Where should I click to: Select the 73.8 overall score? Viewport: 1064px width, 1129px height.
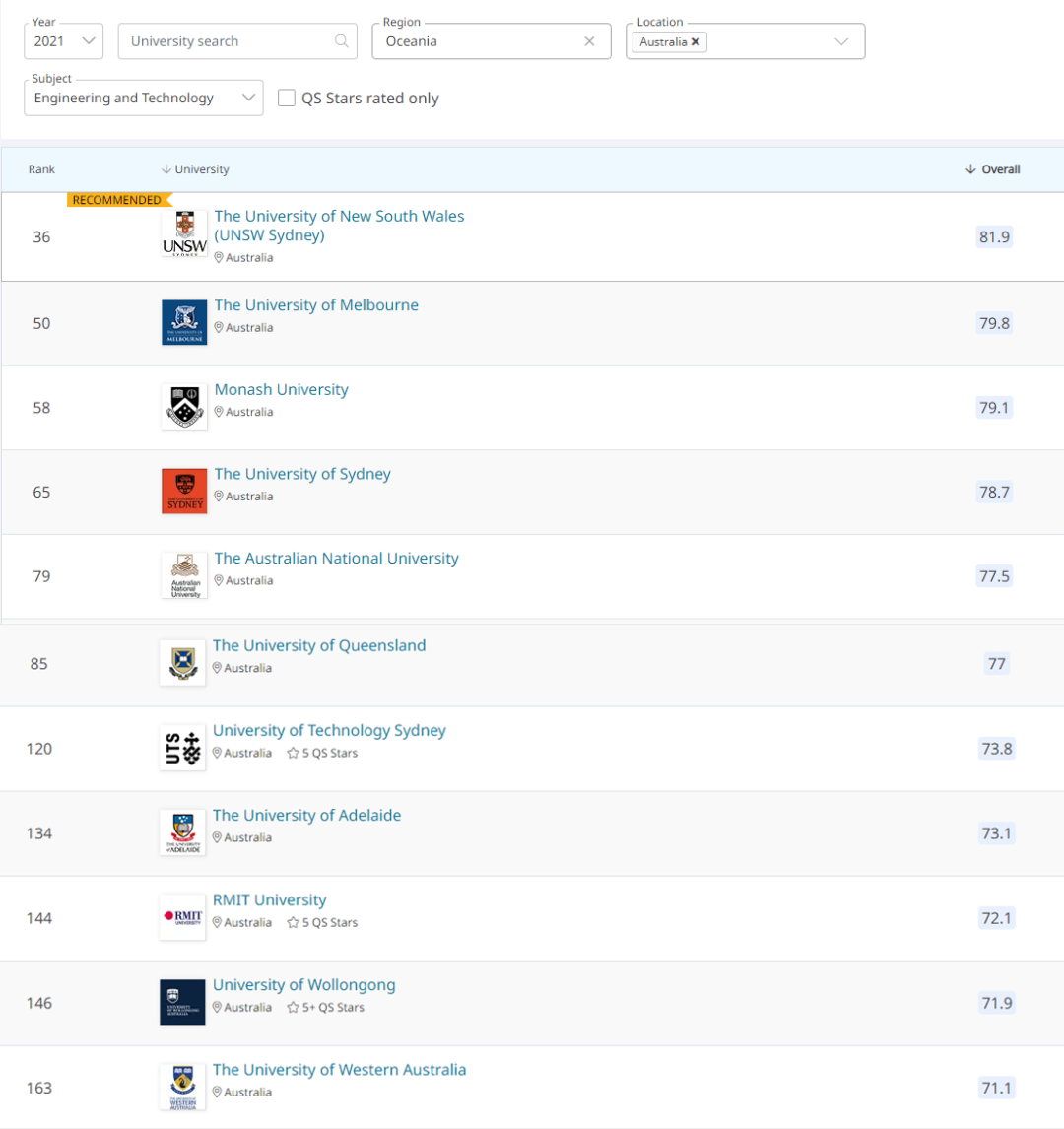(997, 748)
